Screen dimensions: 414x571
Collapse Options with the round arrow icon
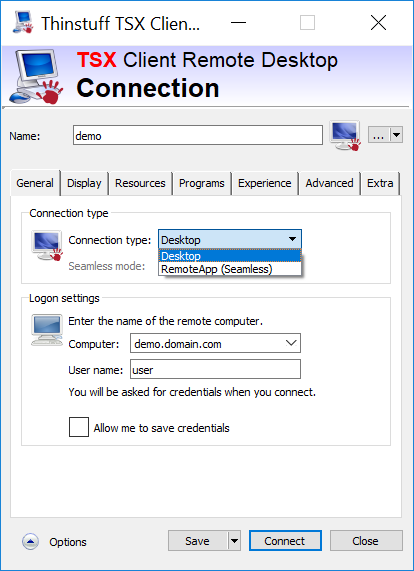click(x=31, y=542)
